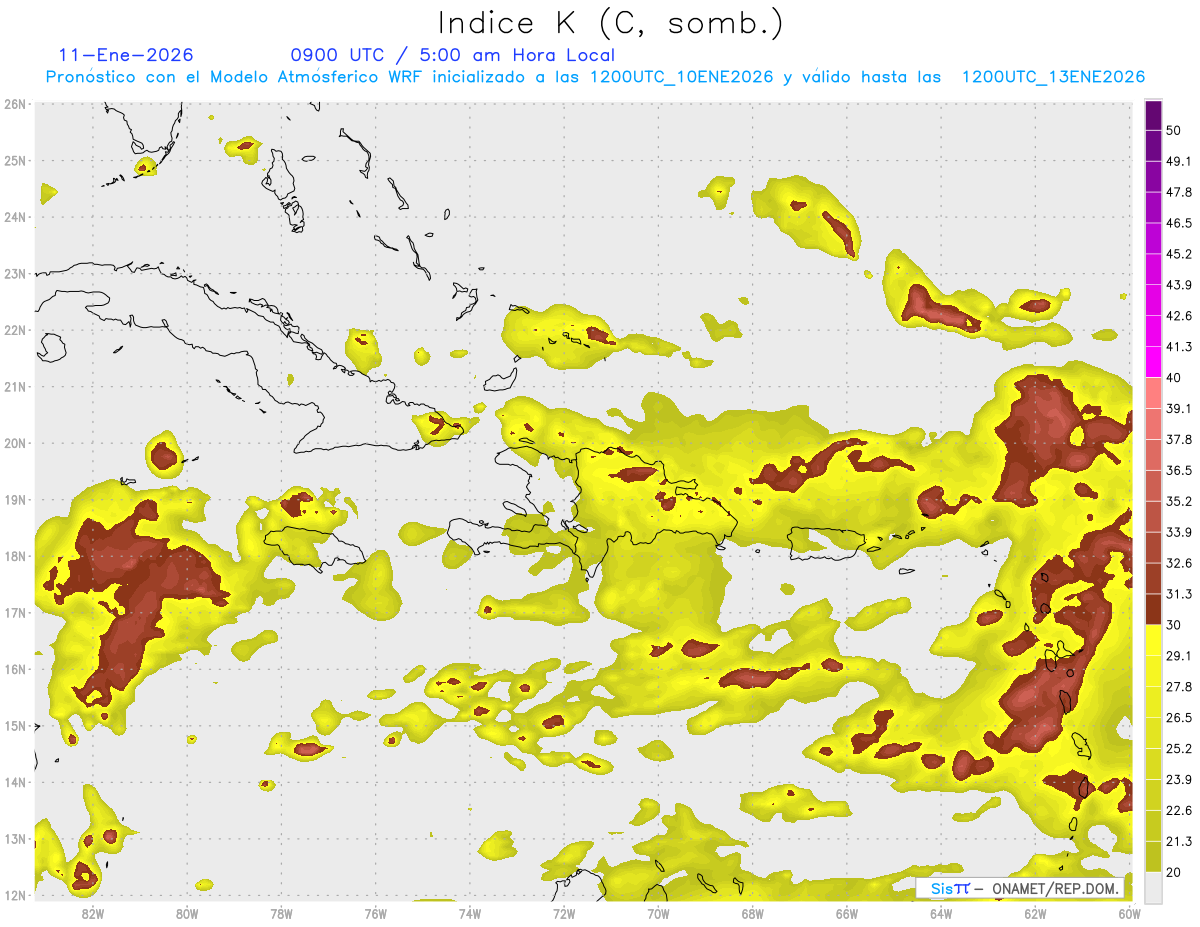The image size is (1200, 927).
Task: Click the "21N" latitude axis label
Action: tap(15, 387)
